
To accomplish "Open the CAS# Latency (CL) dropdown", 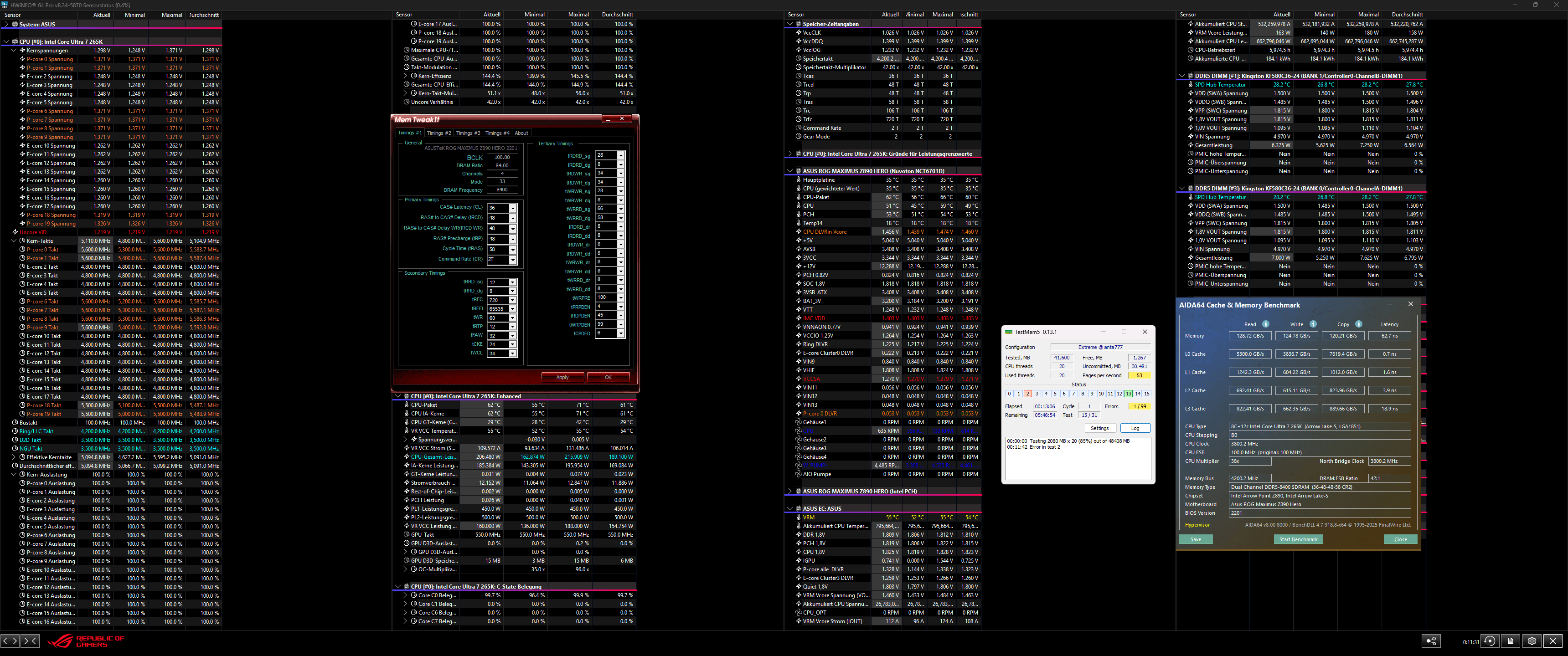I will pyautogui.click(x=512, y=208).
